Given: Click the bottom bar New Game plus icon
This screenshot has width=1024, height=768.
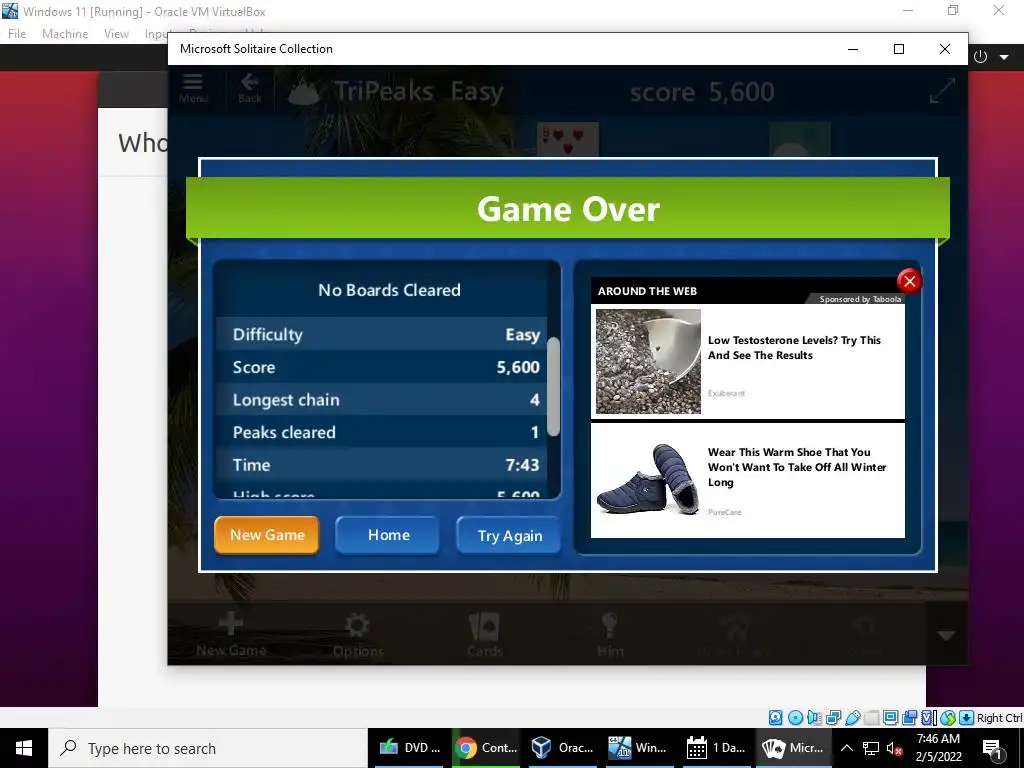Looking at the screenshot, I should (231, 634).
